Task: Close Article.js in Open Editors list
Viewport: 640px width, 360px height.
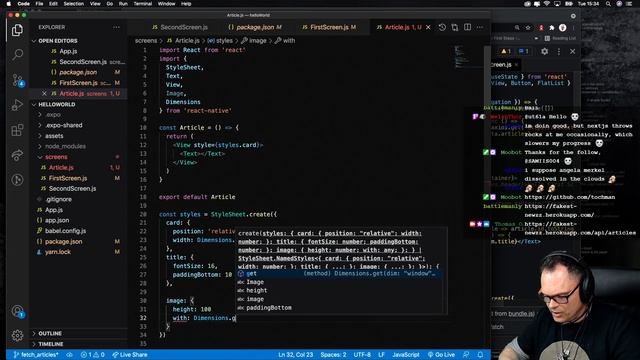Action: (x=44, y=93)
